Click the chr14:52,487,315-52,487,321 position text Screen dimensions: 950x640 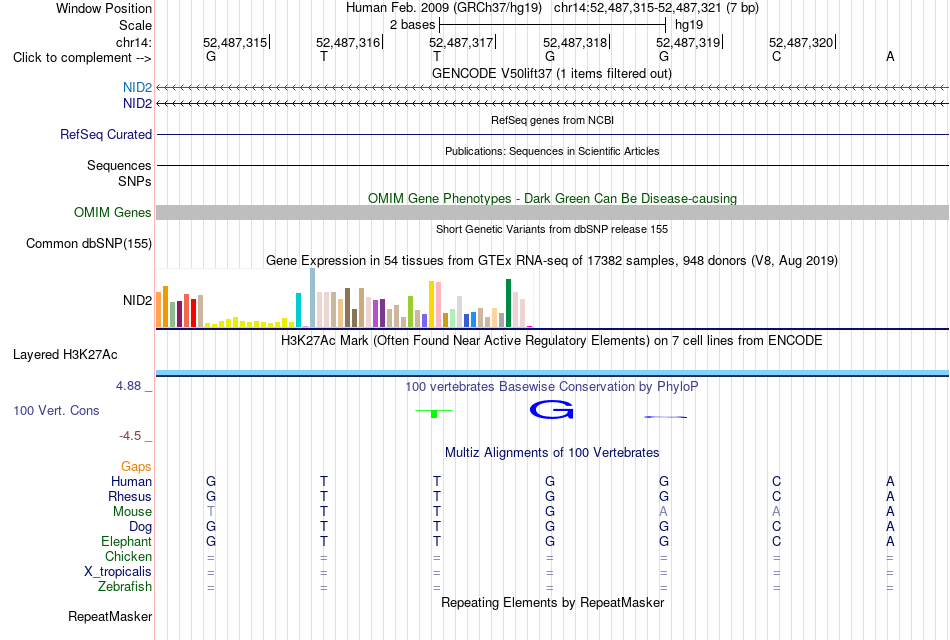coord(656,8)
